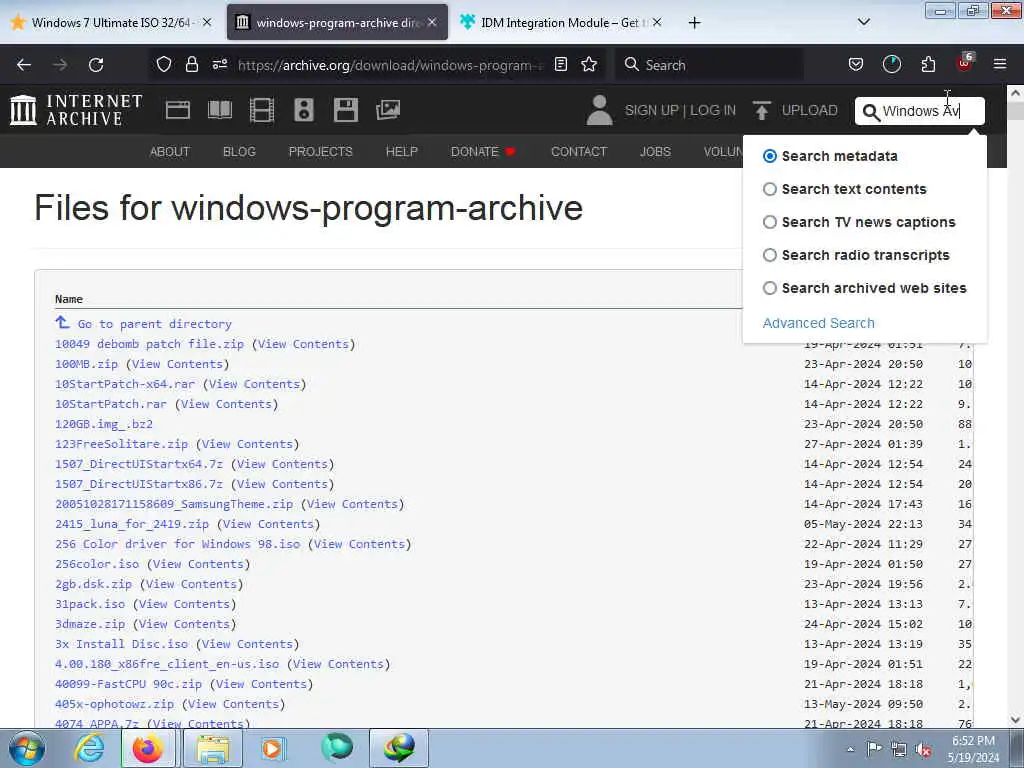Click the Upload arrow icon
This screenshot has width=1024, height=768.
[761, 110]
